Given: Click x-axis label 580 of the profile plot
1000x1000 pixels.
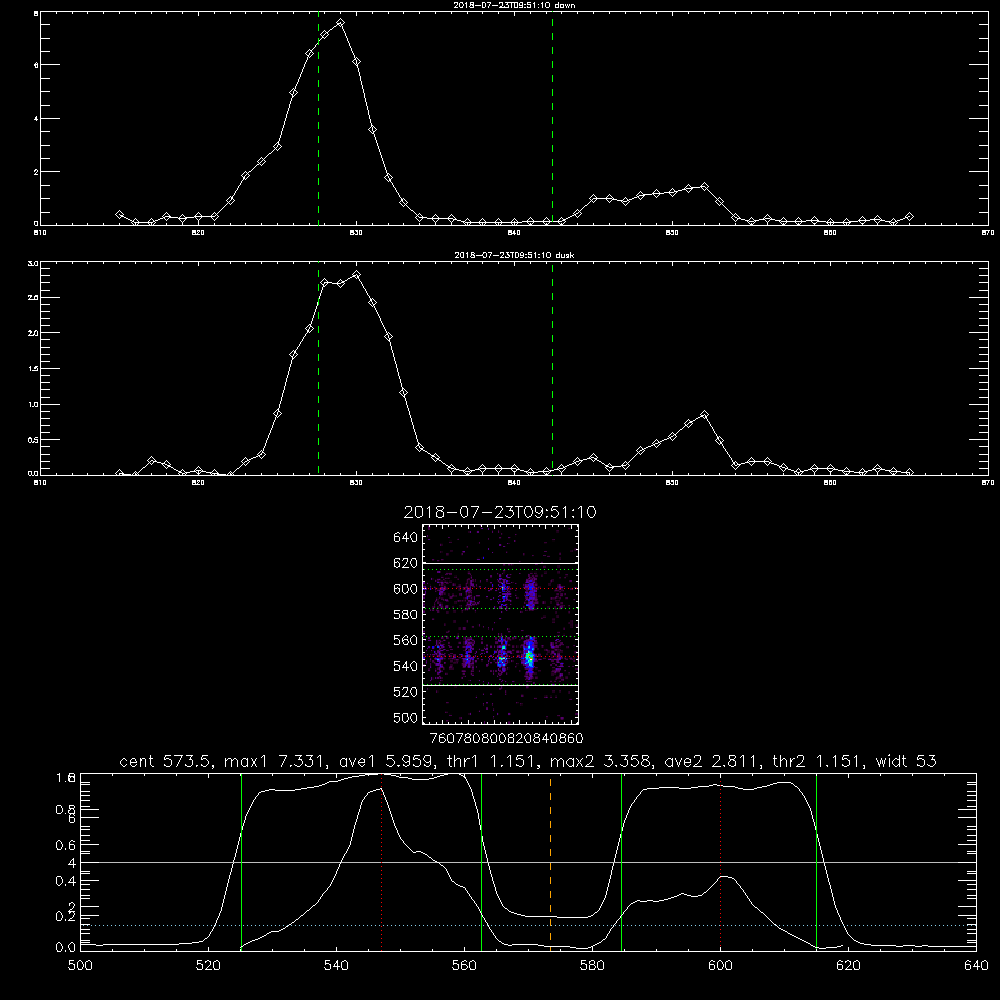Looking at the screenshot, I should tap(592, 966).
